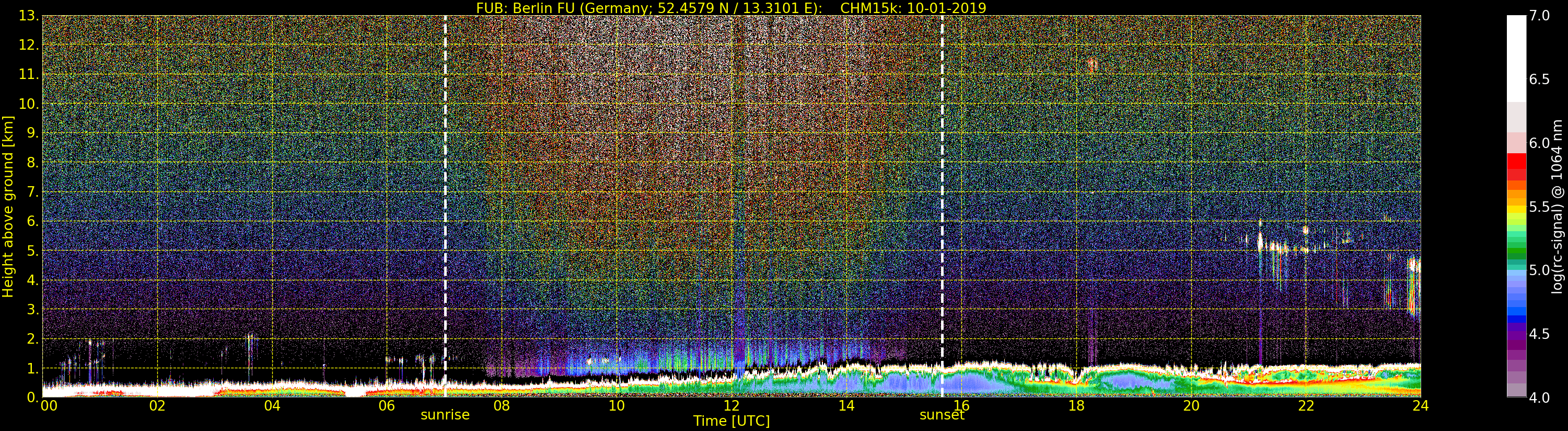Click the '20' time axis tick label

(1191, 406)
